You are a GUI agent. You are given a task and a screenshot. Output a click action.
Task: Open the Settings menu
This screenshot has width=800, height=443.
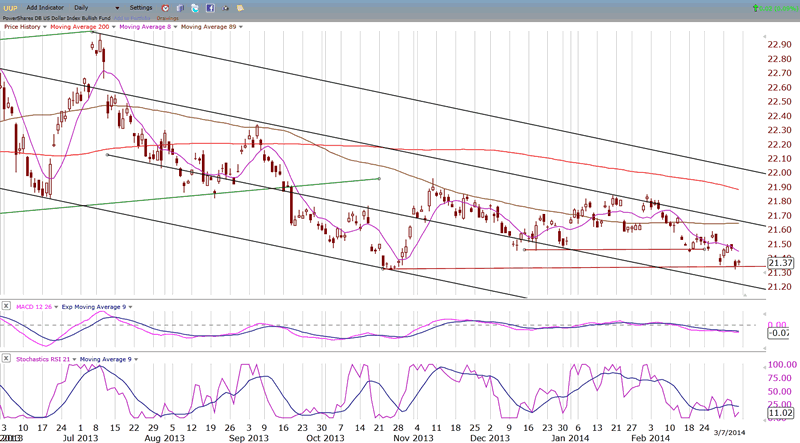pos(142,7)
